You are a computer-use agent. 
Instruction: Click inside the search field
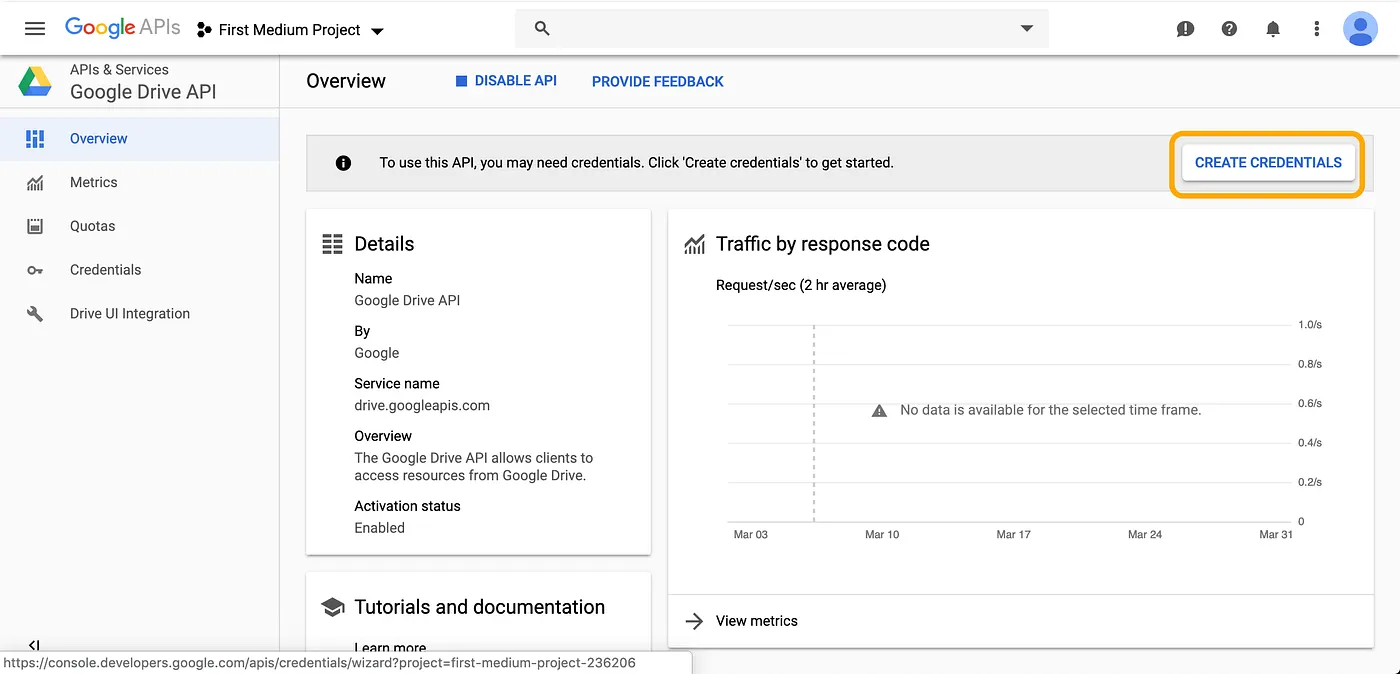(780, 29)
